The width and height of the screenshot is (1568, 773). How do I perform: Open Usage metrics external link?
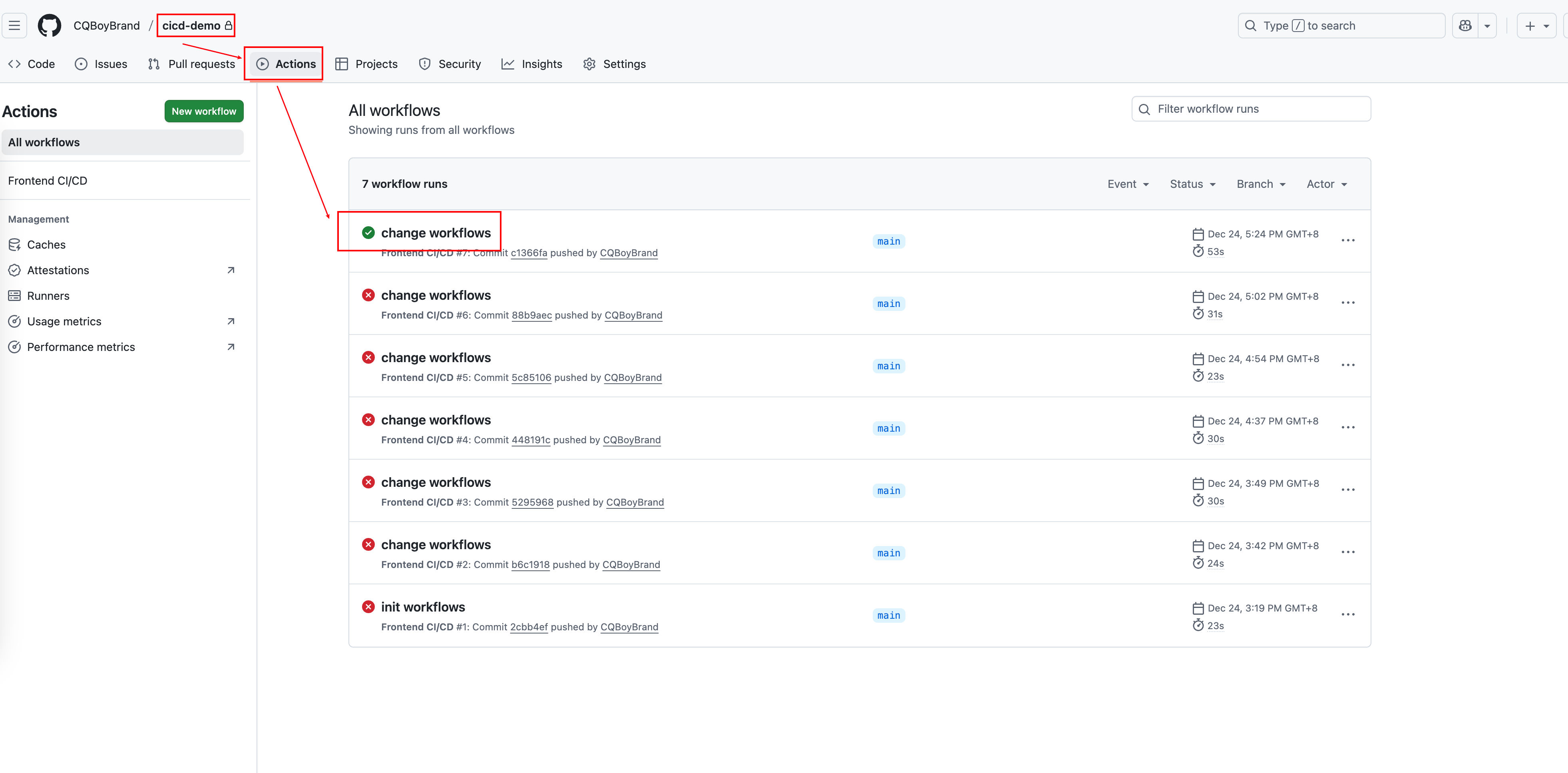pos(64,321)
